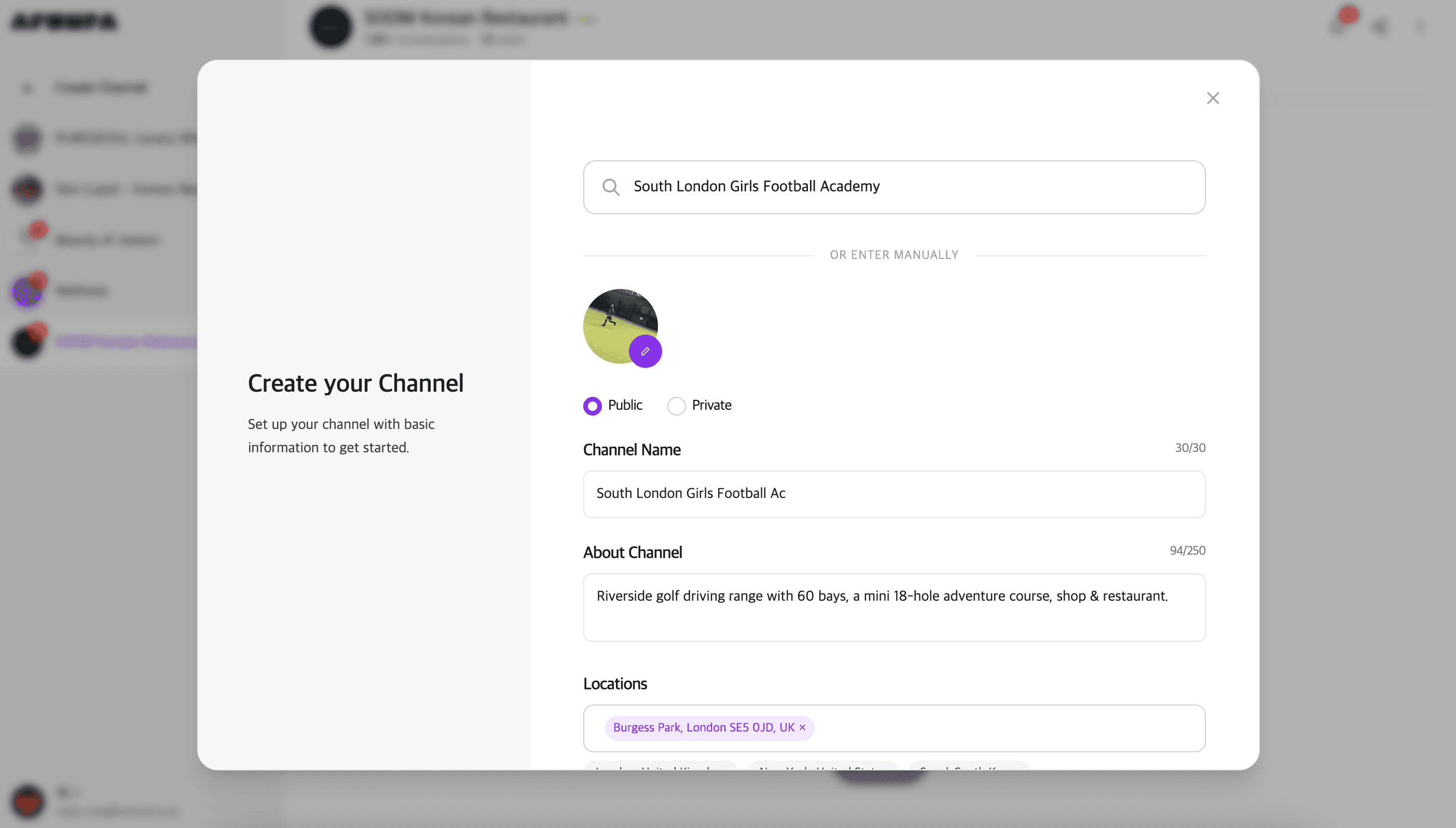This screenshot has height=828, width=1456.
Task: Click the search magnifier icon in the search field
Action: point(611,187)
